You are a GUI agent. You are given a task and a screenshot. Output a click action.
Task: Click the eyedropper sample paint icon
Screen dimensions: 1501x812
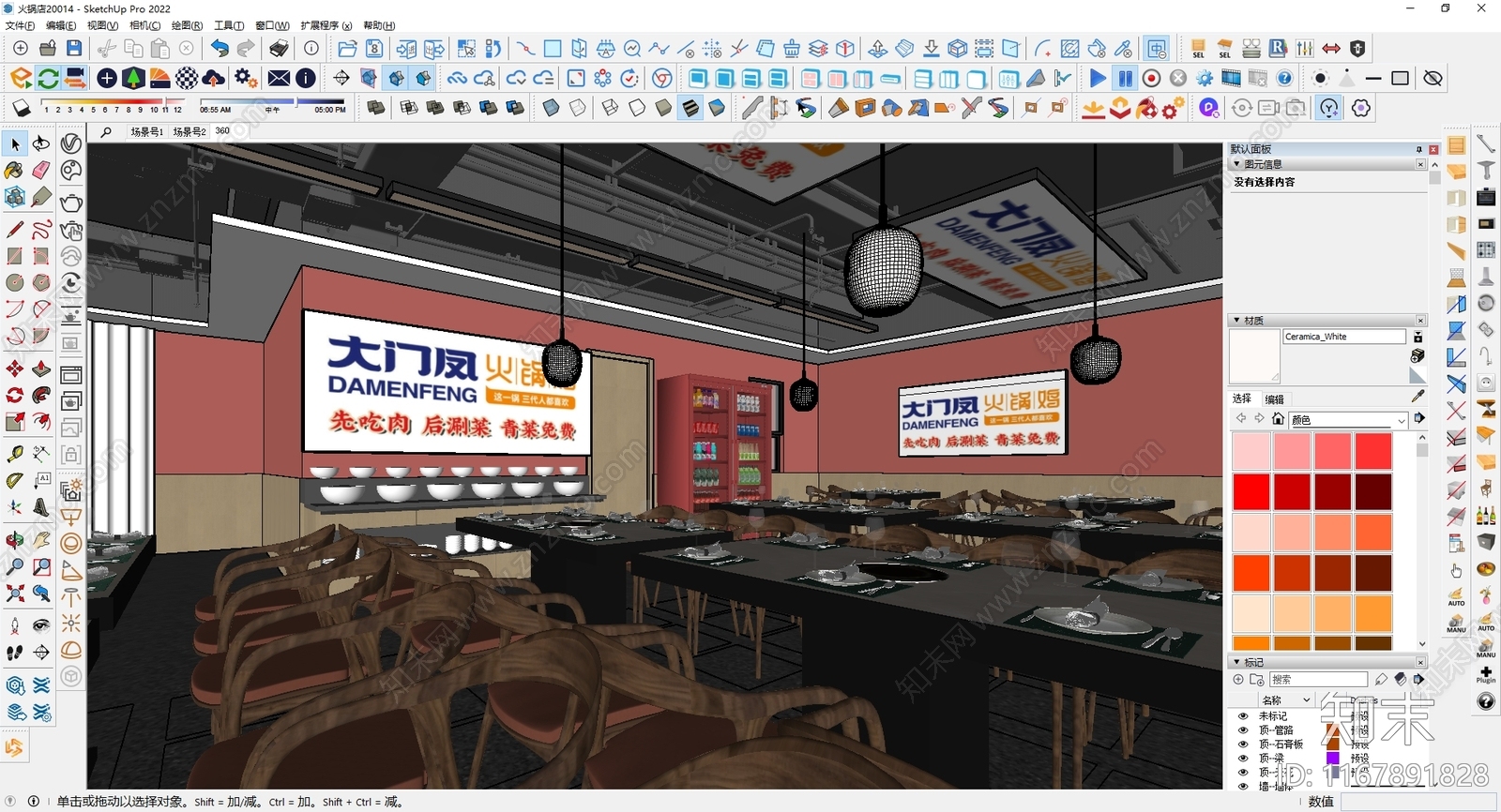point(1418,396)
